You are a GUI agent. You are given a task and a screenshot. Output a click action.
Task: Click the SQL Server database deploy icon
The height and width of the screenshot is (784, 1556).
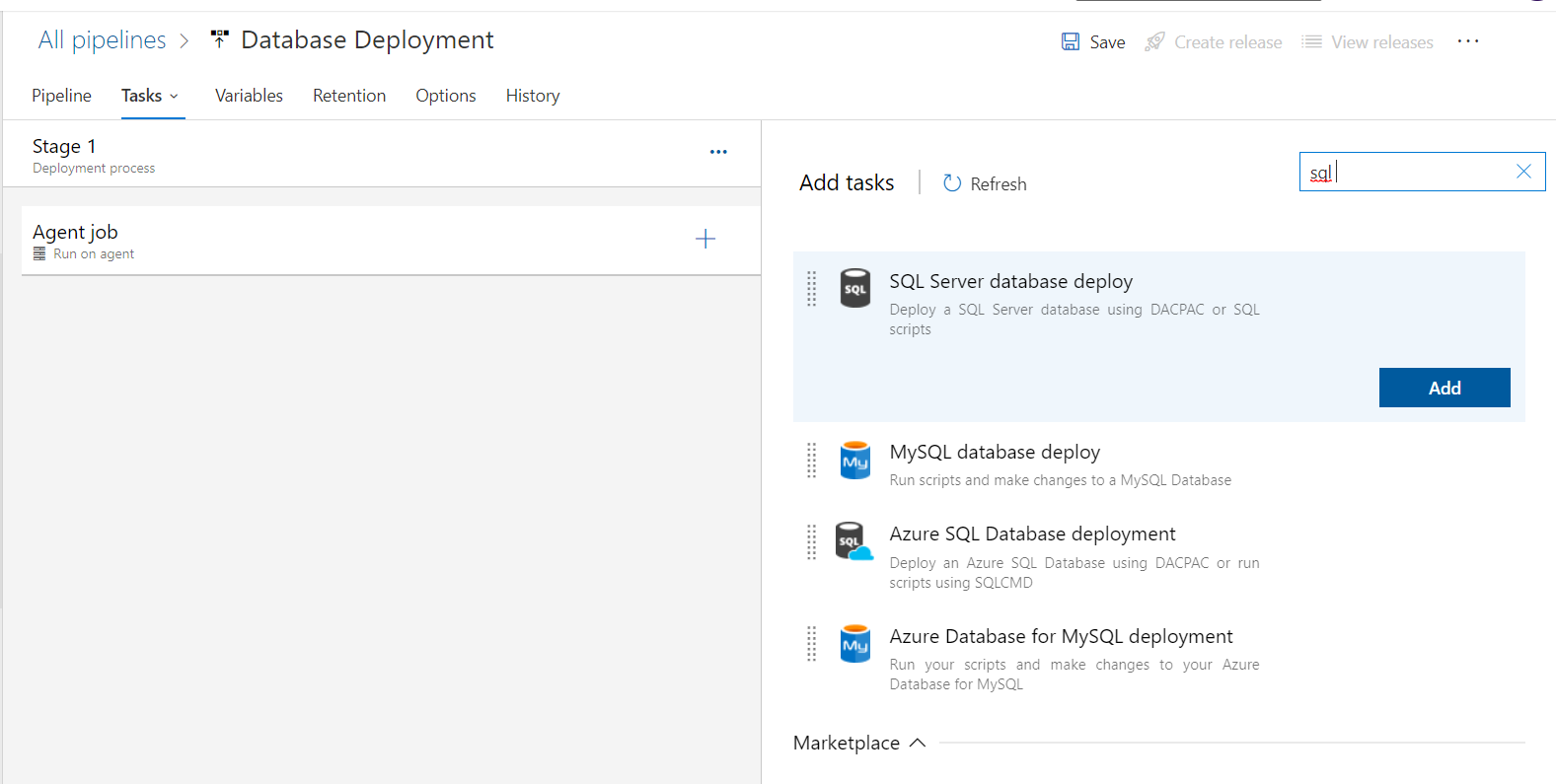coord(854,289)
